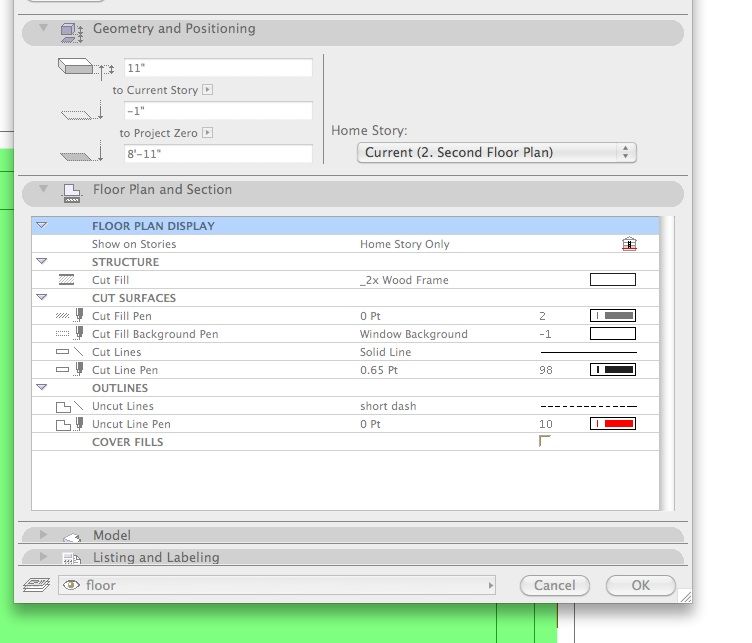The height and width of the screenshot is (643, 752).
Task: Open the 'to Project Zero' reference arrow
Action: (x=208, y=132)
